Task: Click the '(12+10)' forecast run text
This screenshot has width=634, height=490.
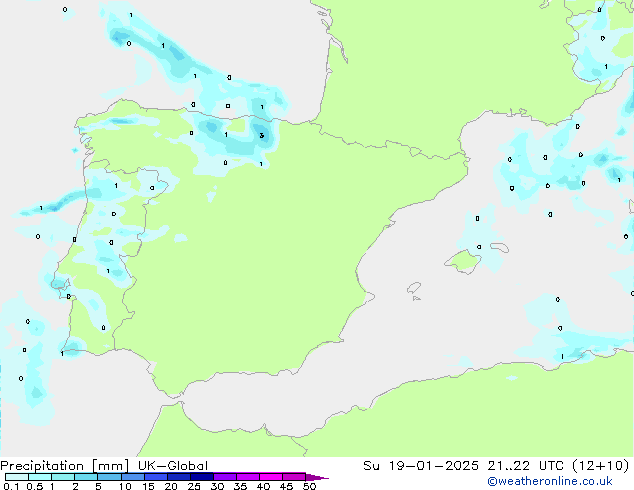Action: (x=600, y=466)
